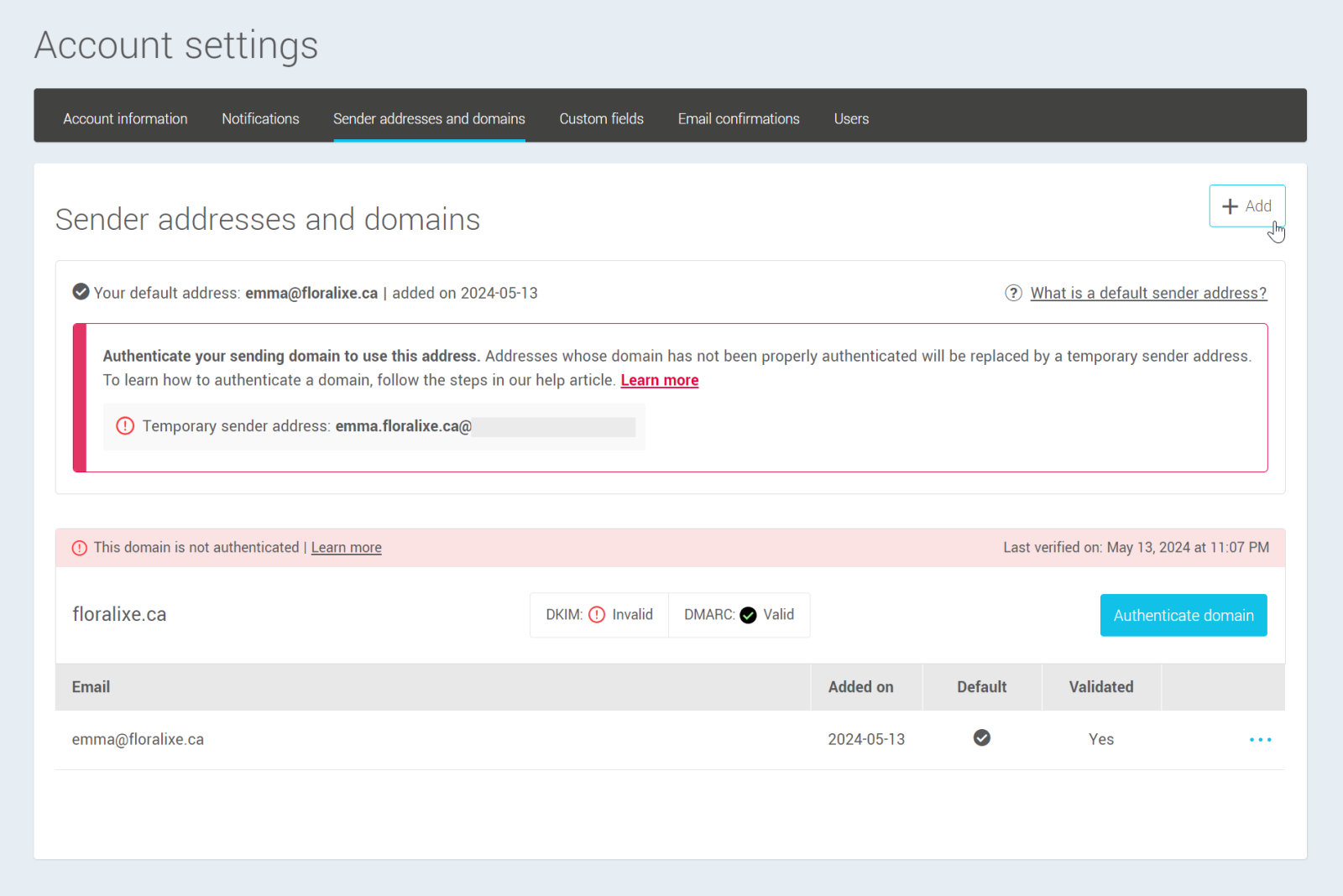The height and width of the screenshot is (896, 1343).
Task: Open the three-dot menu for emma@floralixe.ca
Action: coord(1260,739)
